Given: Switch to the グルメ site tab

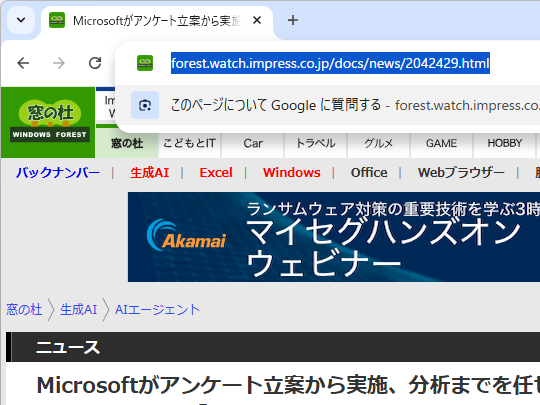Looking at the screenshot, I should [379, 143].
